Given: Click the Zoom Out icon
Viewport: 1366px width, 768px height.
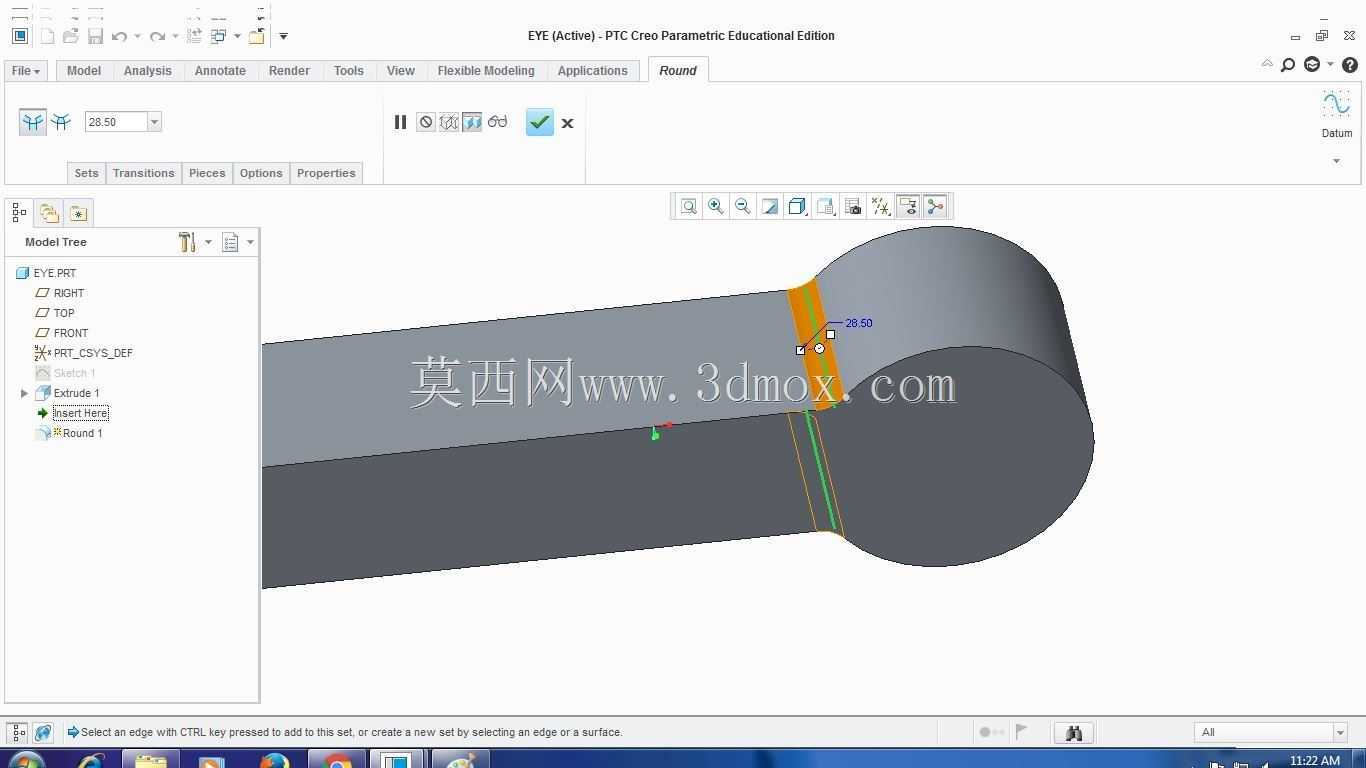Looking at the screenshot, I should pos(743,206).
